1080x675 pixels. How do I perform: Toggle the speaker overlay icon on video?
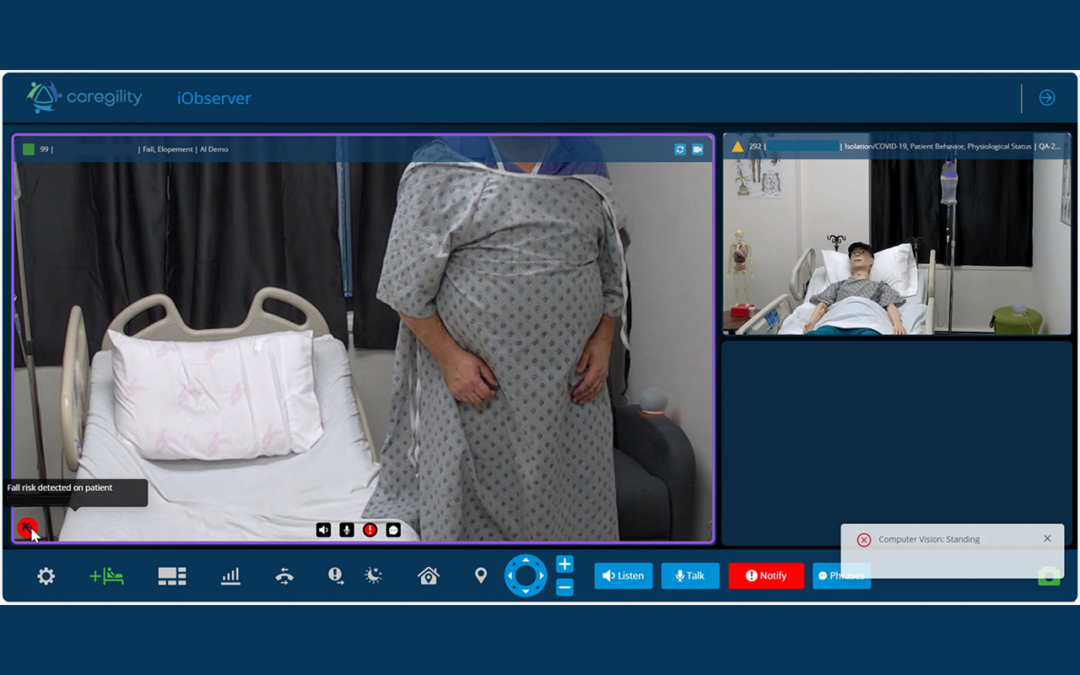tap(323, 530)
